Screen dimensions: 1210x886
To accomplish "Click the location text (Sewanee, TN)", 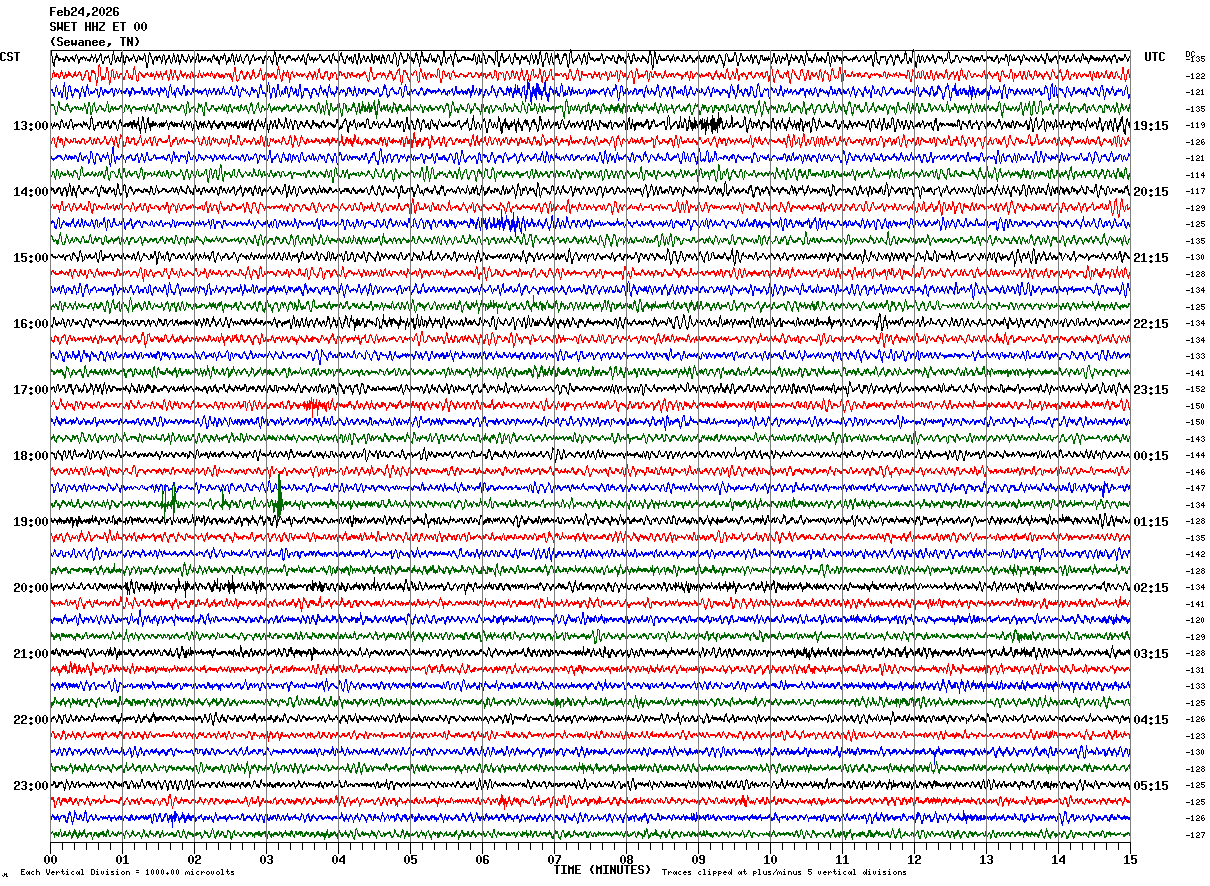I will click(95, 42).
